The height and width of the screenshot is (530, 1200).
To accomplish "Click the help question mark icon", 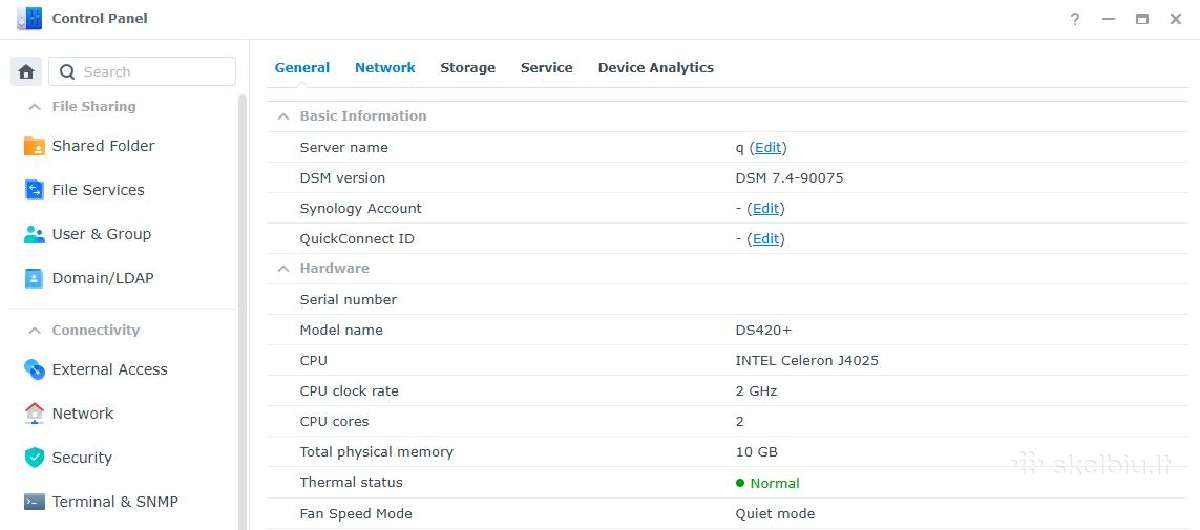I will (1075, 19).
